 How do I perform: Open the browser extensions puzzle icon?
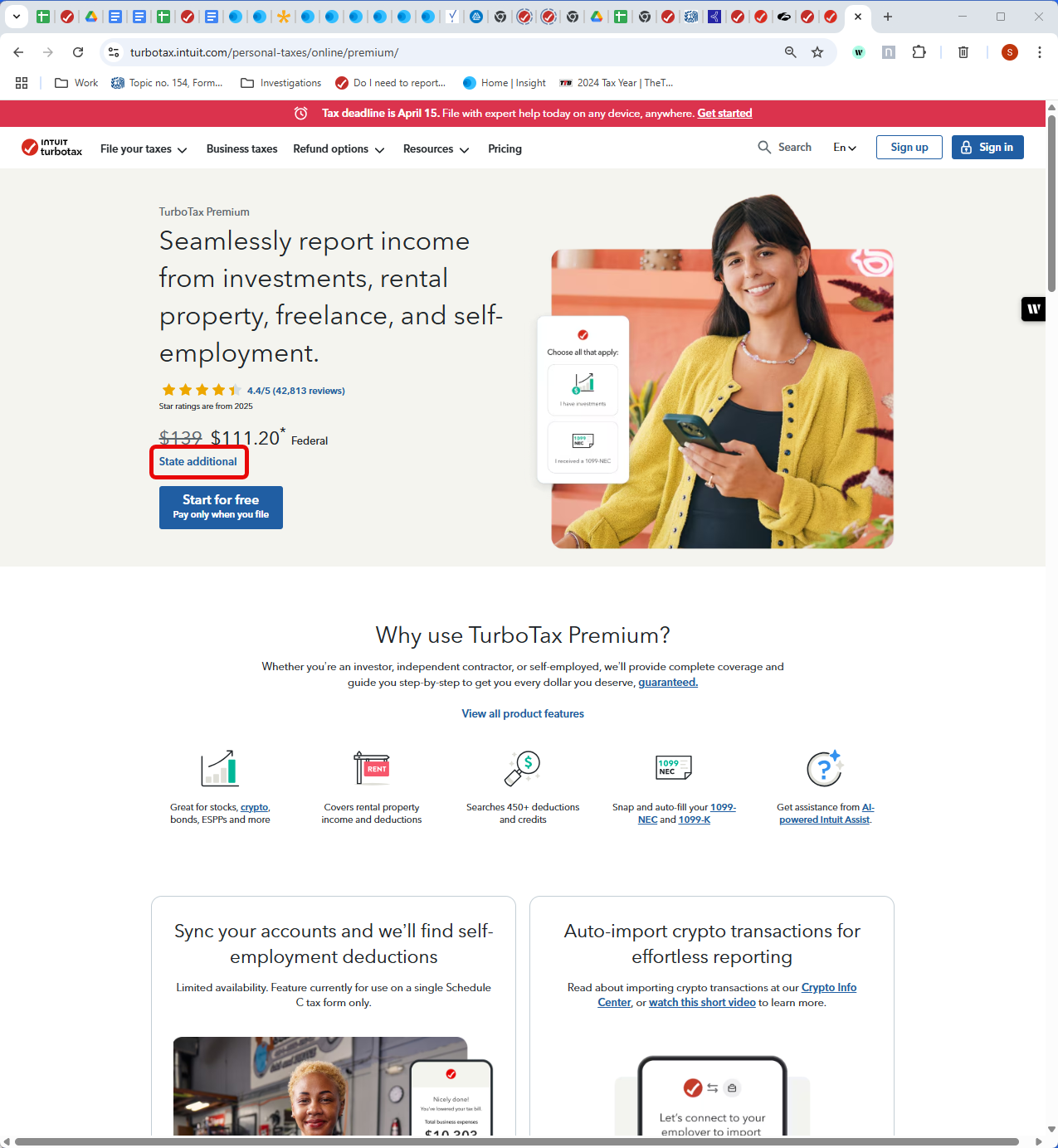919,52
